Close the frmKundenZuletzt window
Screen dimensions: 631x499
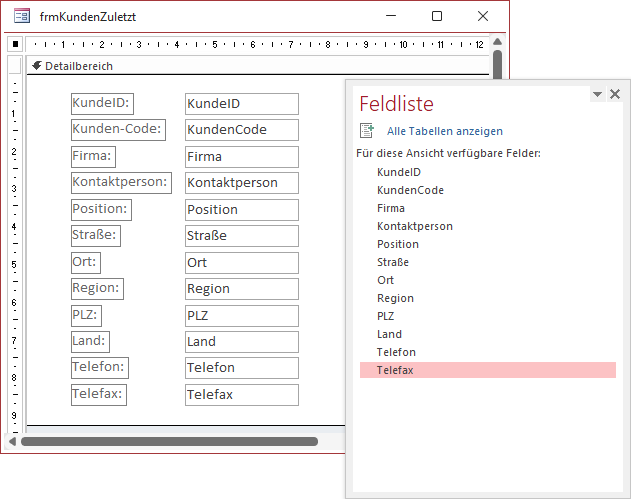(x=483, y=16)
